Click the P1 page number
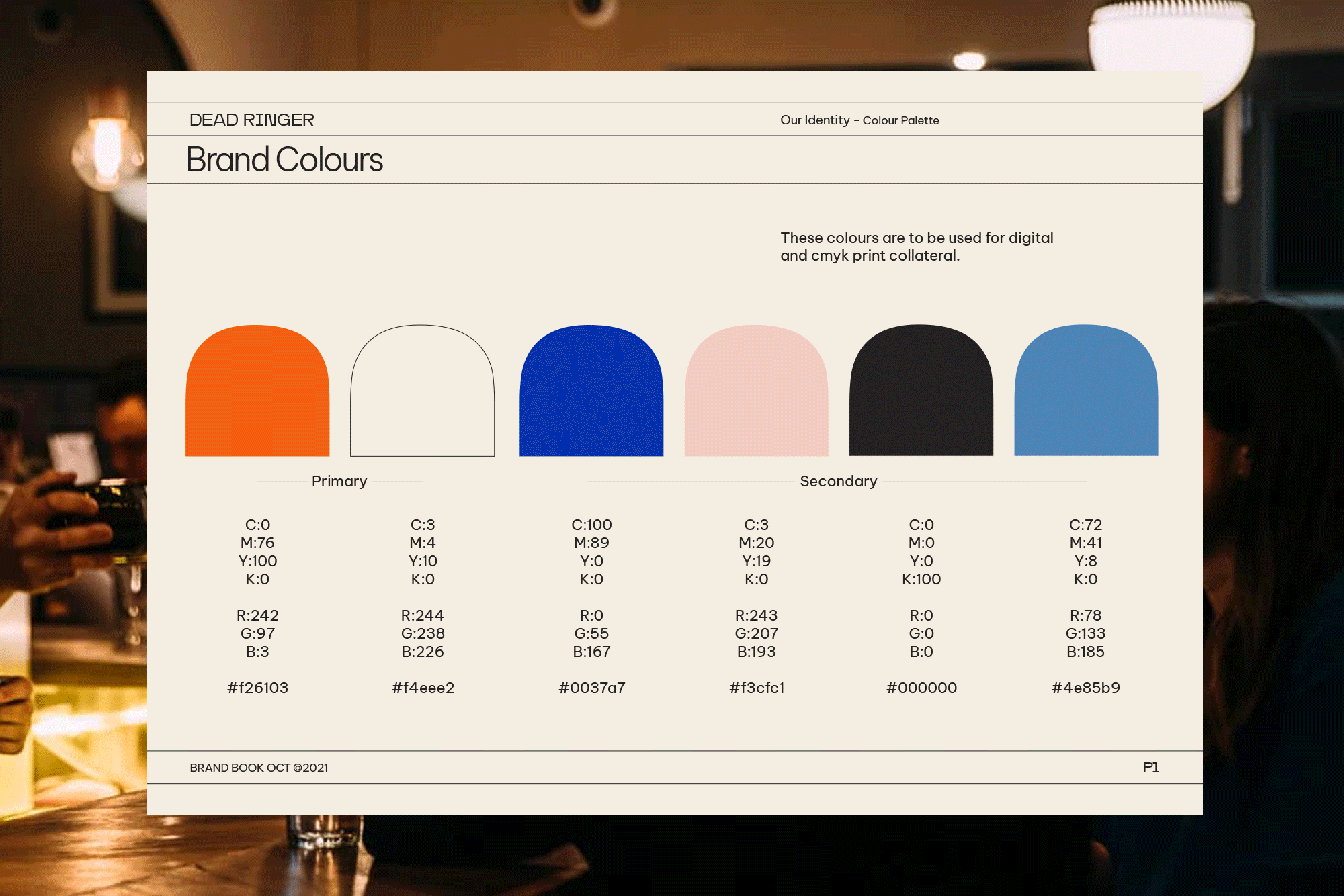The height and width of the screenshot is (896, 1344). pos(1151,767)
